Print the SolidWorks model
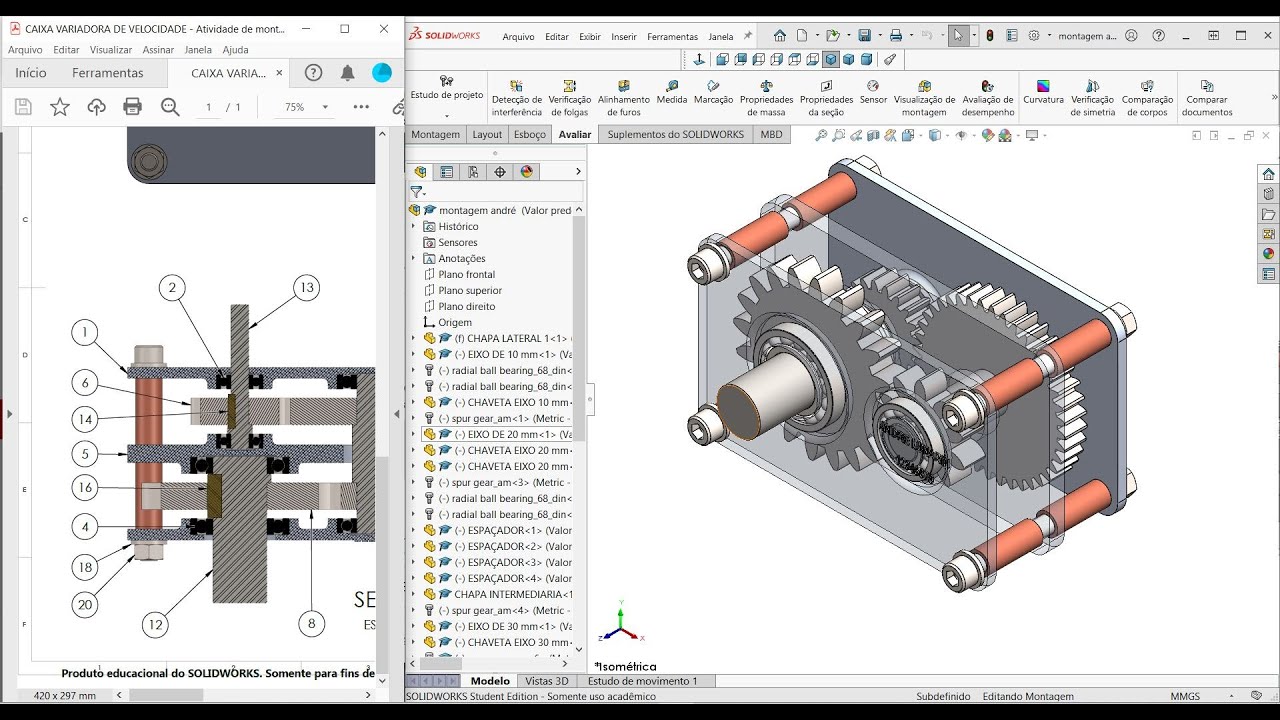 click(896, 36)
